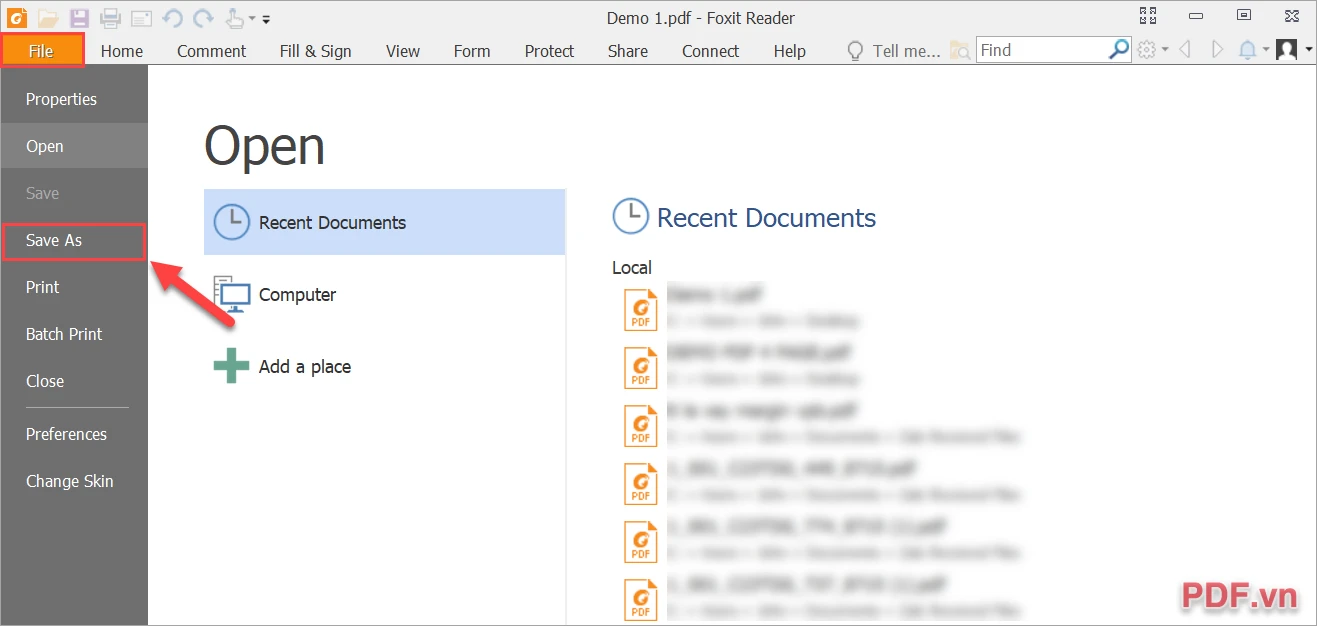Click the purple Save floppy disk icon
Image resolution: width=1317 pixels, height=626 pixels.
pos(79,17)
